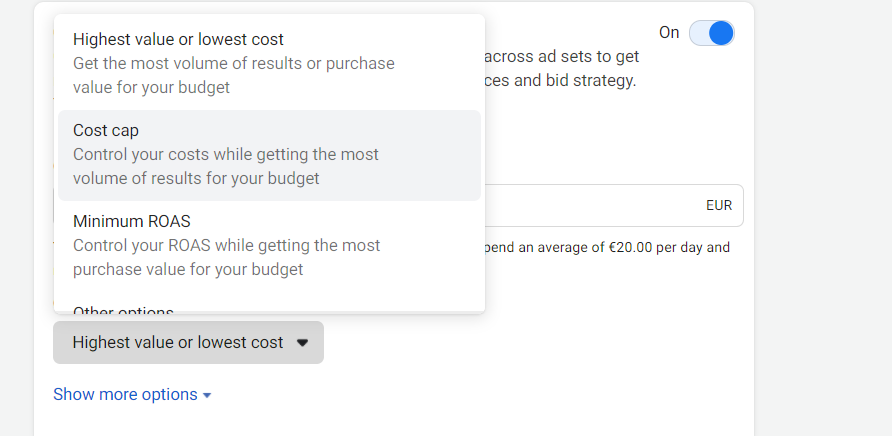
Task: Click the round knob of the On switch
Action: pos(721,33)
